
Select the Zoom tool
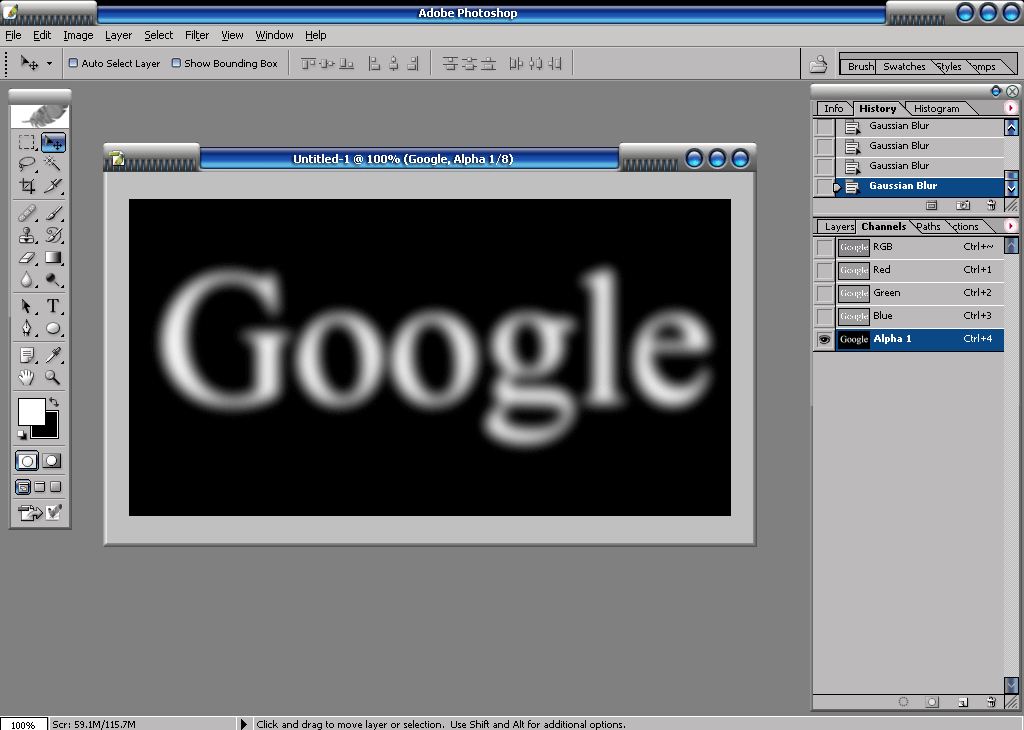click(x=53, y=377)
